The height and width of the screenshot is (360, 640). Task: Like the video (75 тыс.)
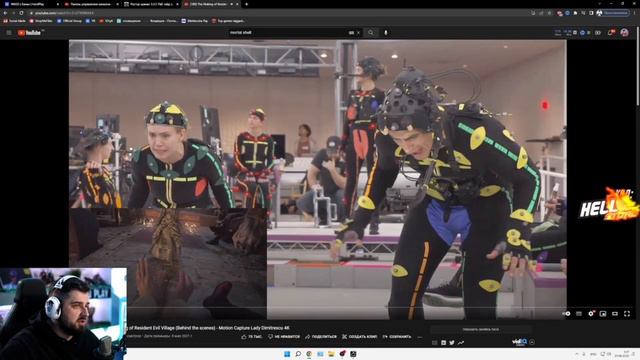coord(252,337)
